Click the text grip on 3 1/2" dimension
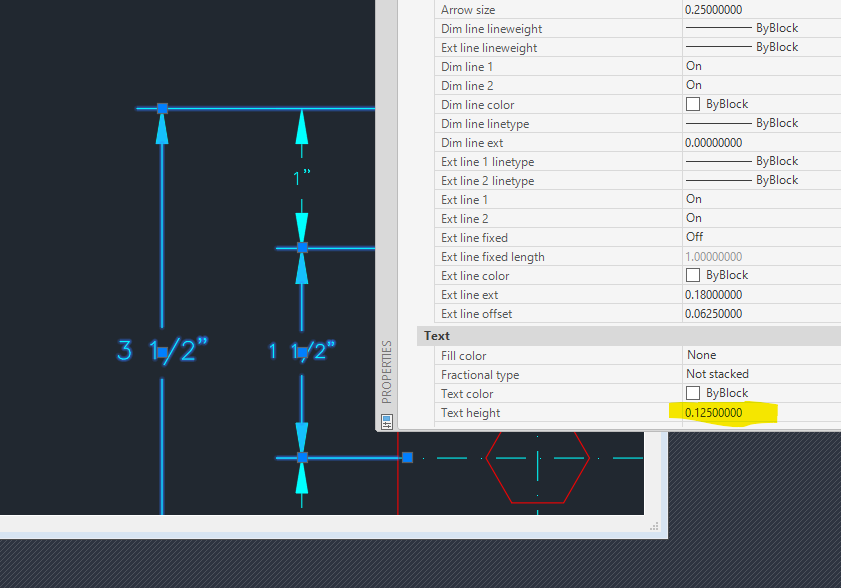 [x=163, y=352]
